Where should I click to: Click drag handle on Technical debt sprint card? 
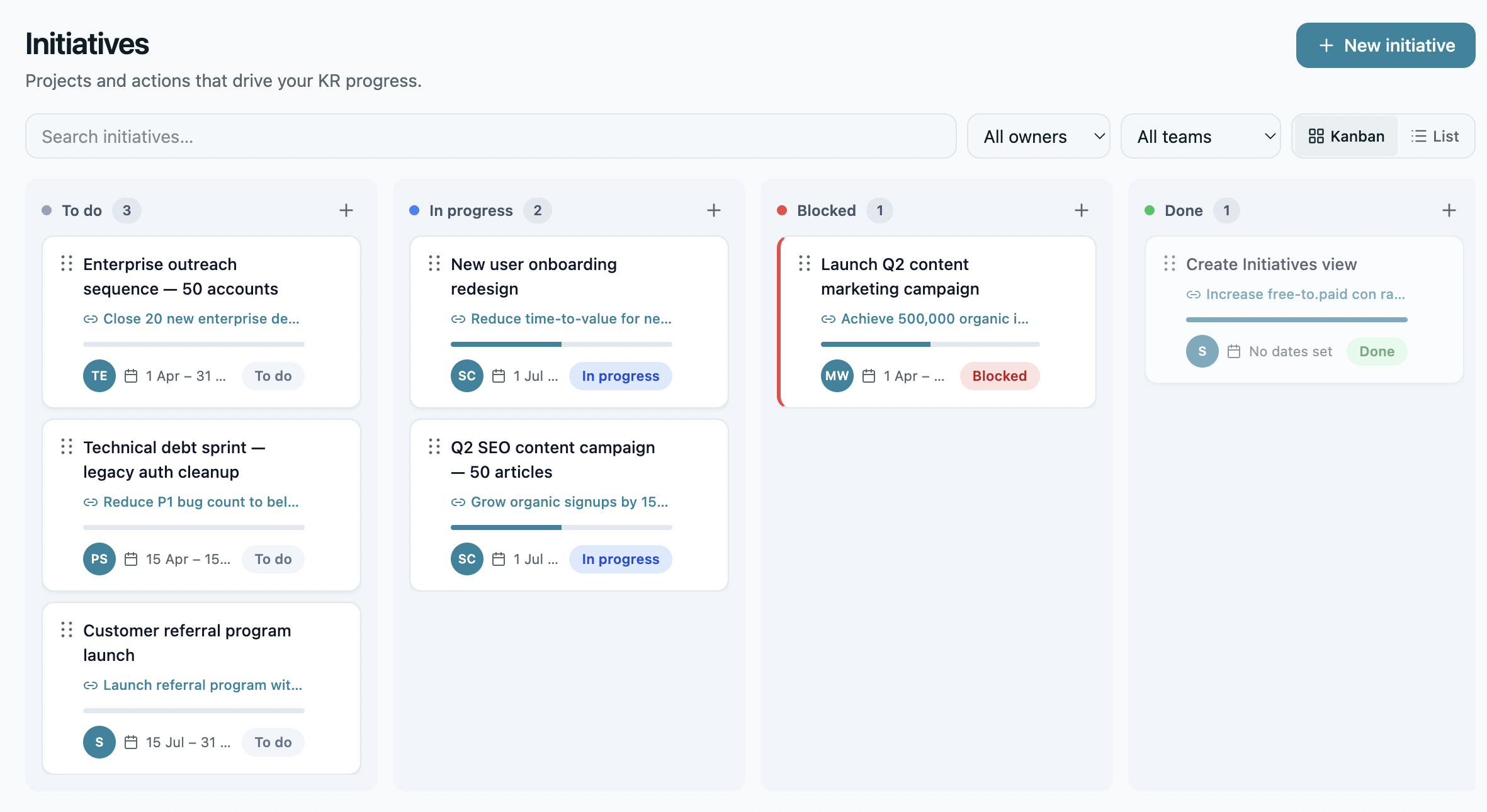point(67,446)
